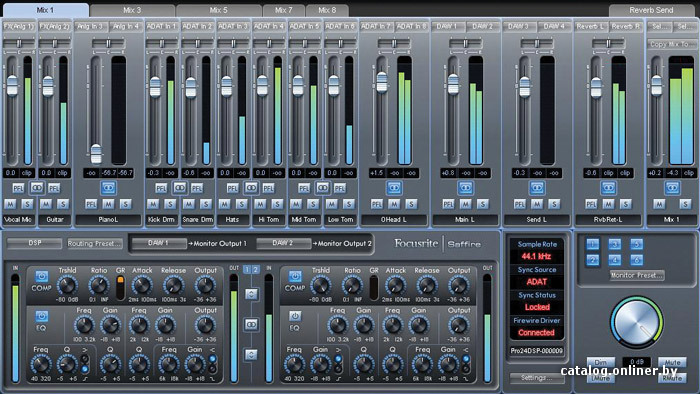The width and height of the screenshot is (700, 394).
Task: Click PFL on Vocal Mic channel
Action: 18,188
